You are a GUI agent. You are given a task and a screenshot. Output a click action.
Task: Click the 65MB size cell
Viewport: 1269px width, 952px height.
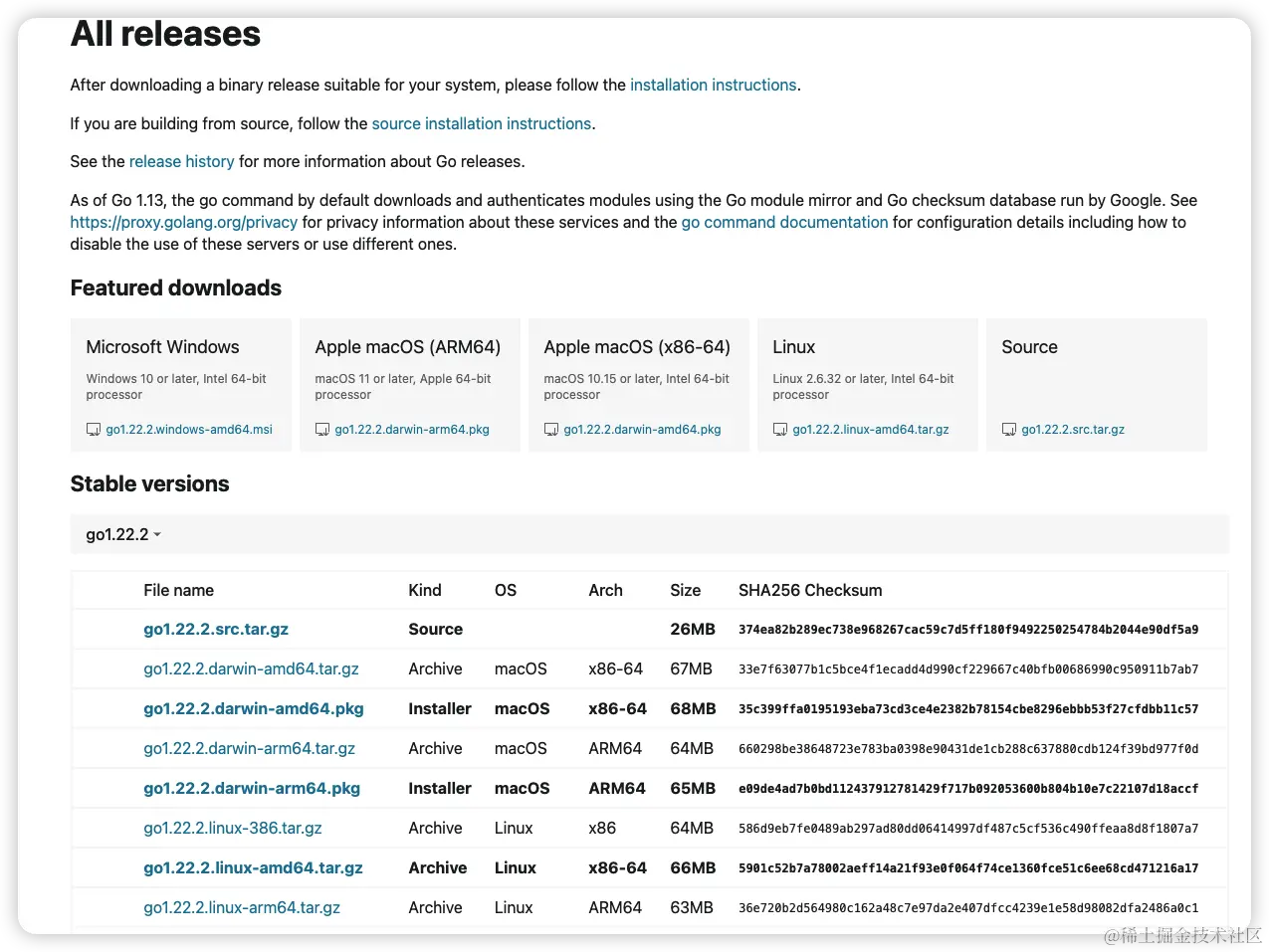point(693,788)
